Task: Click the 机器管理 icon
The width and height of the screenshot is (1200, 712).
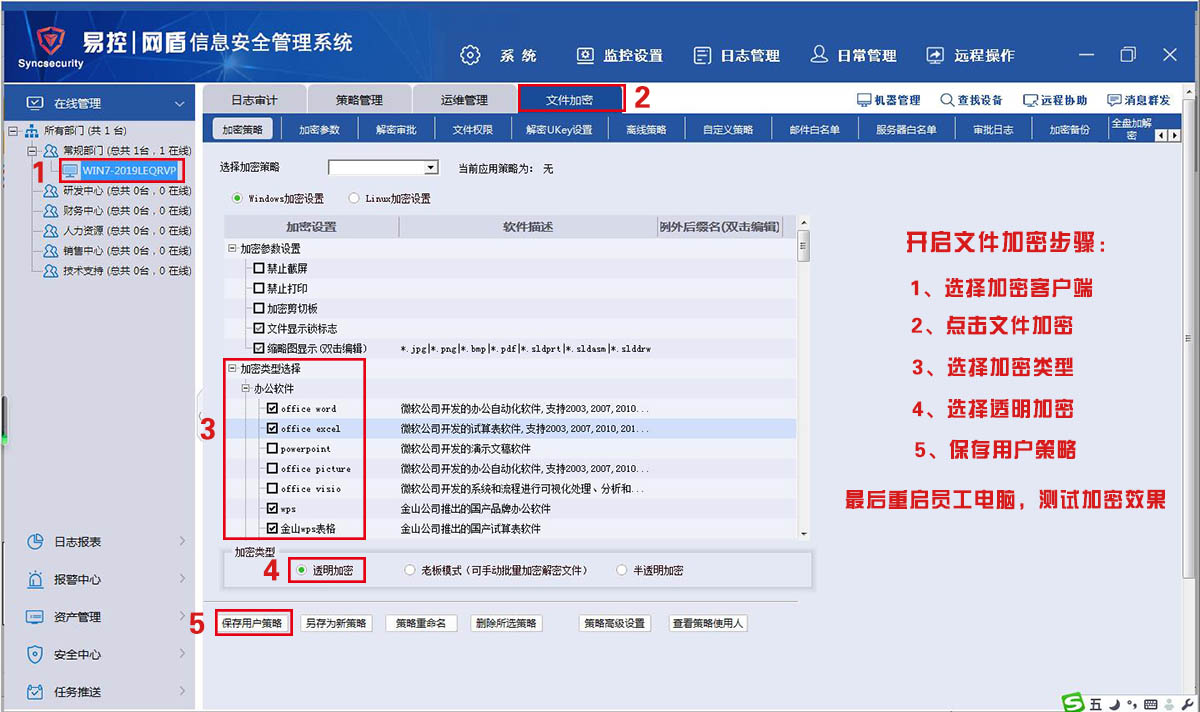Action: 865,100
